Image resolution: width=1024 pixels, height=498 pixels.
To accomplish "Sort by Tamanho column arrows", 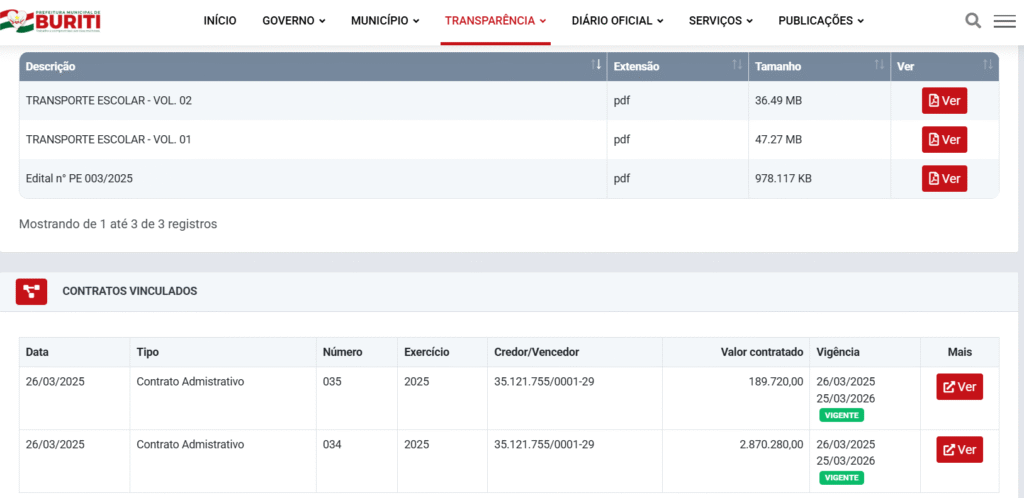I will click(x=880, y=66).
